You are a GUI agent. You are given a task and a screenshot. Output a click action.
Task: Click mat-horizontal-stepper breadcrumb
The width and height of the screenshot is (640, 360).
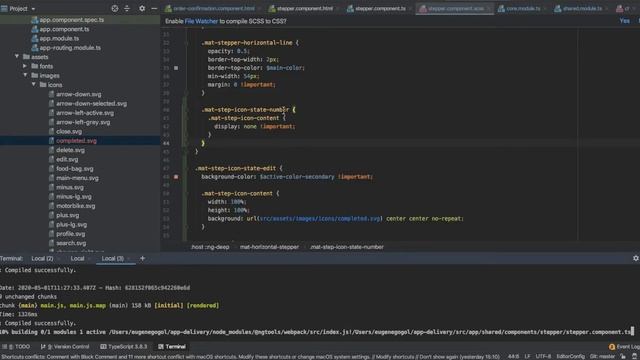coord(269,247)
